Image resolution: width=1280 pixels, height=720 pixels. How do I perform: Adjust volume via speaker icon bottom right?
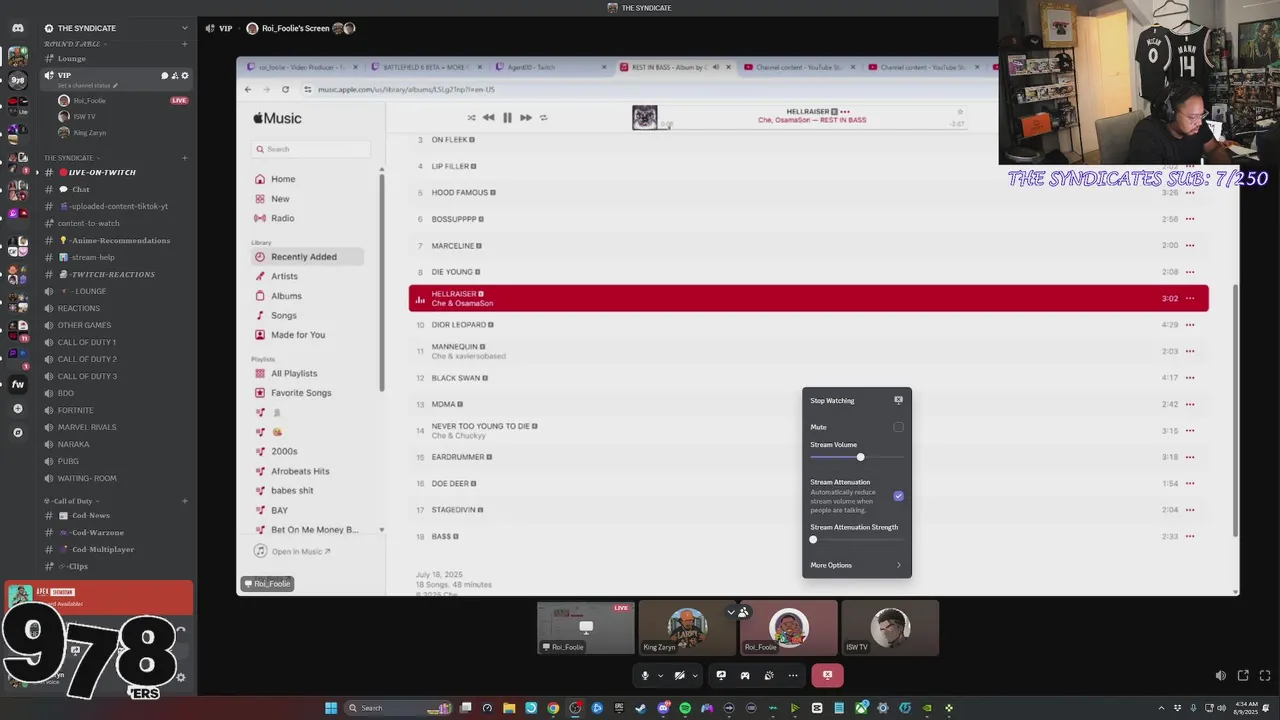(x=1220, y=676)
